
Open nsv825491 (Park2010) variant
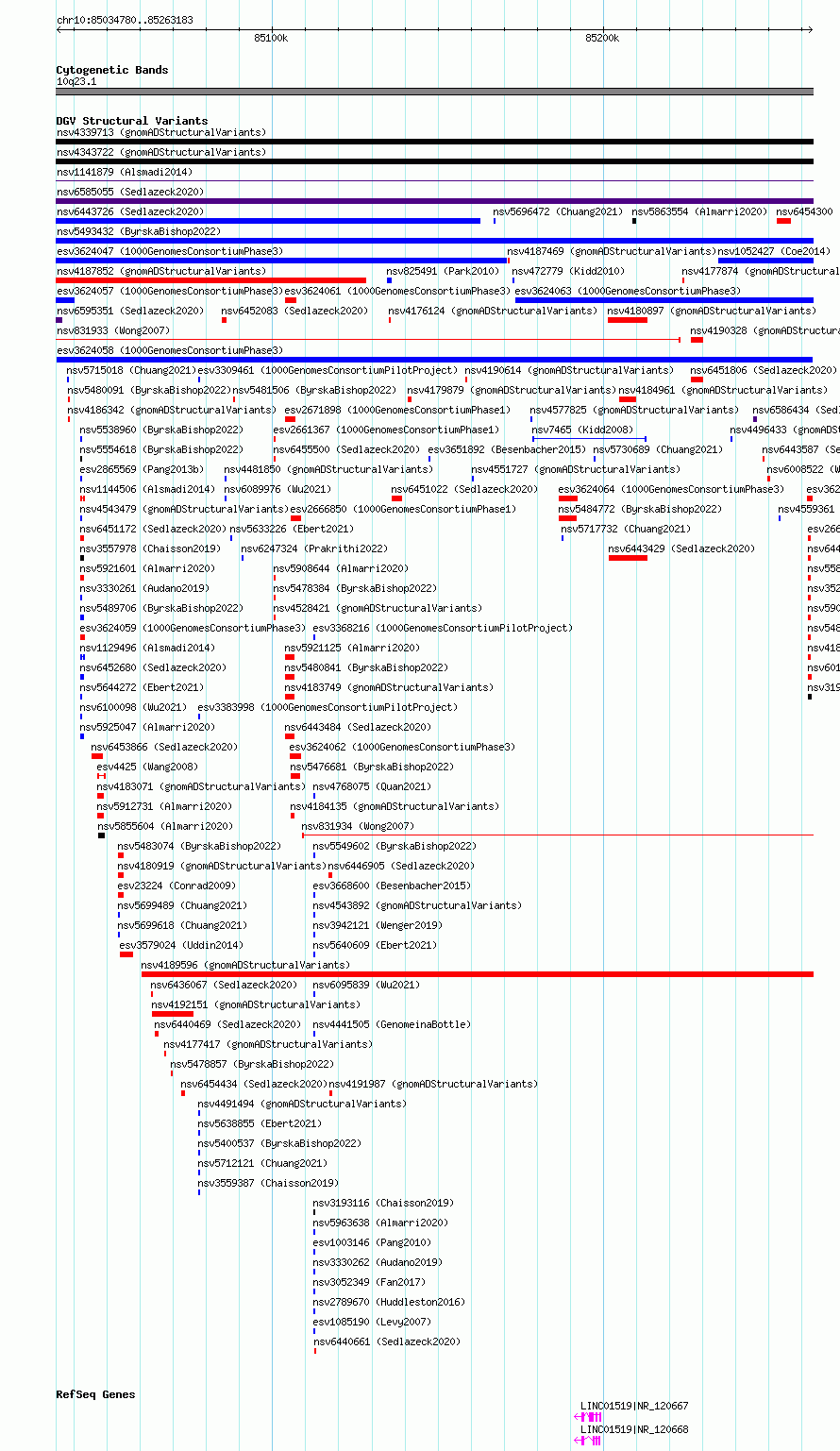coord(444,272)
